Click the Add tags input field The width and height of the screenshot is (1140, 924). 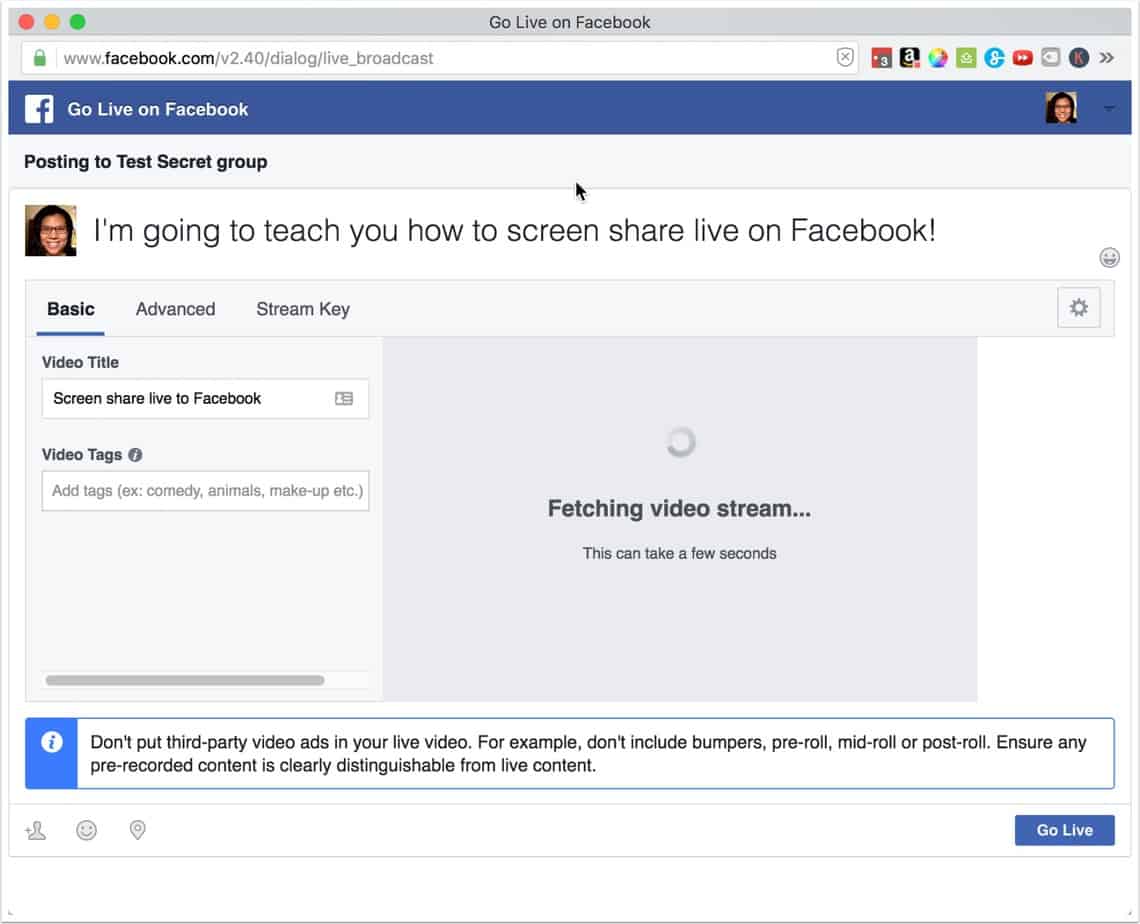click(205, 491)
